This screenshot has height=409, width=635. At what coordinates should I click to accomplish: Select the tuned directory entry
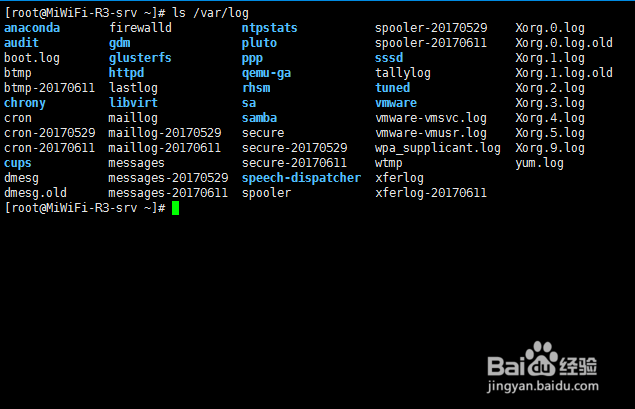[x=393, y=88]
